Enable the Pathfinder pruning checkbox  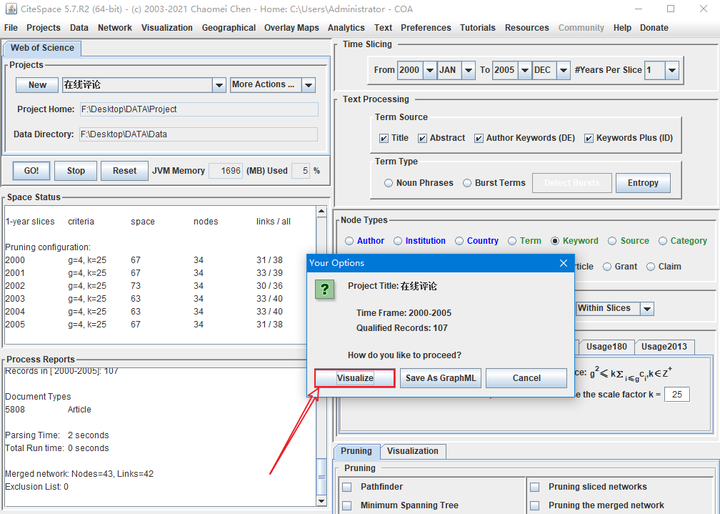click(347, 487)
